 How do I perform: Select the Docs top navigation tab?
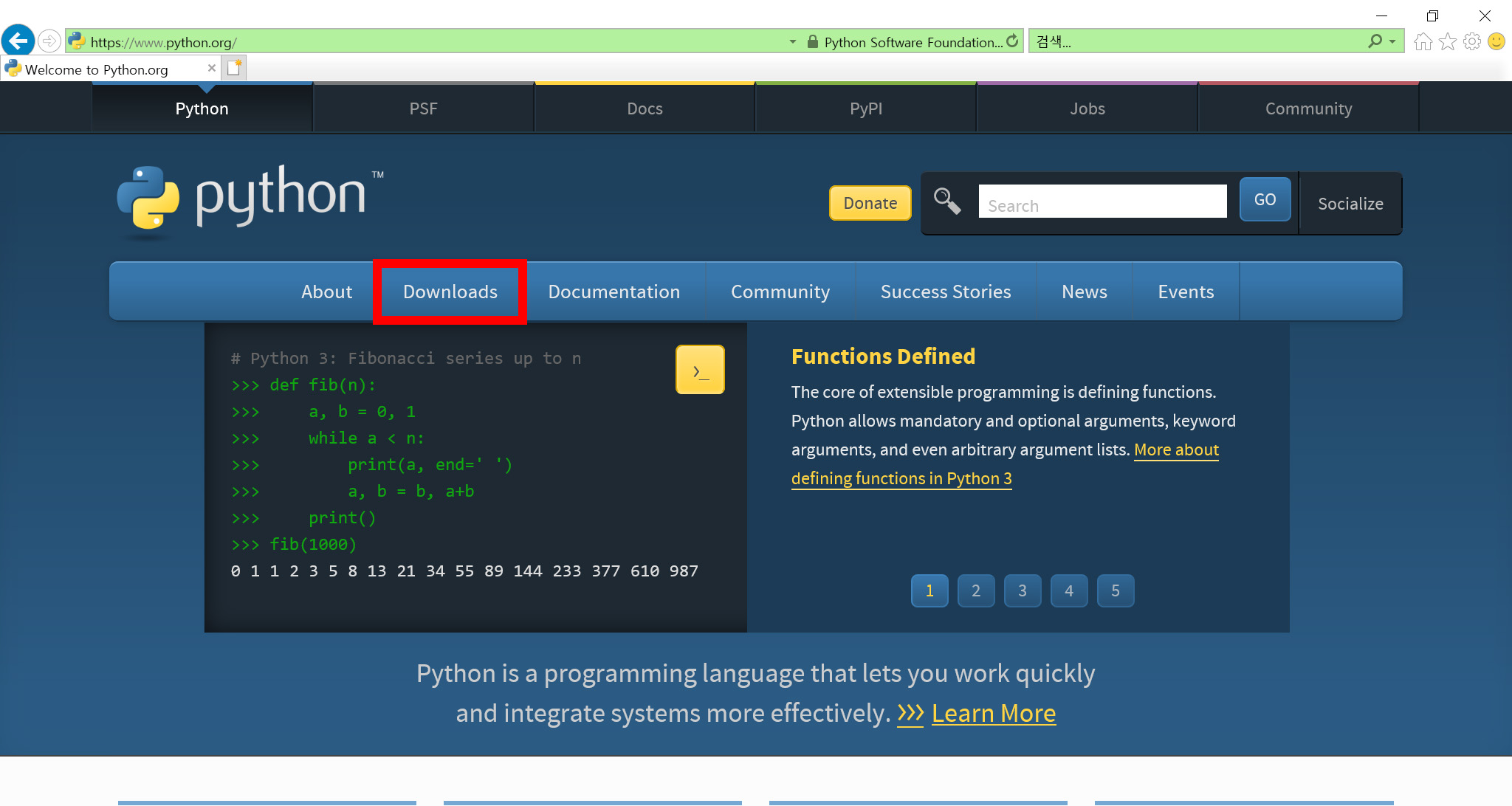(645, 108)
